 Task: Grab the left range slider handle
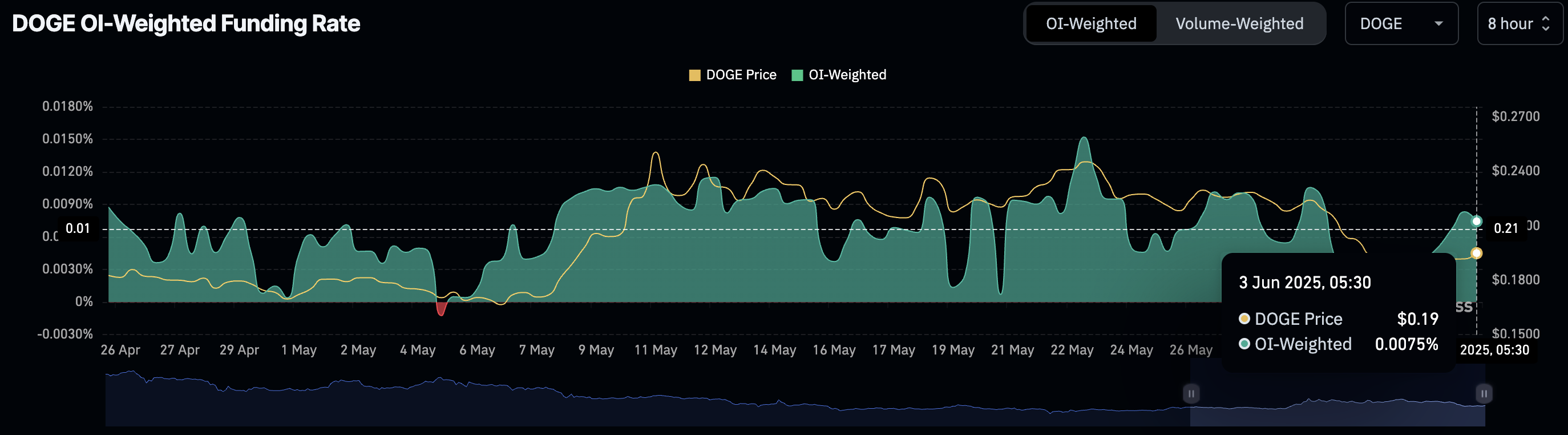[1191, 393]
